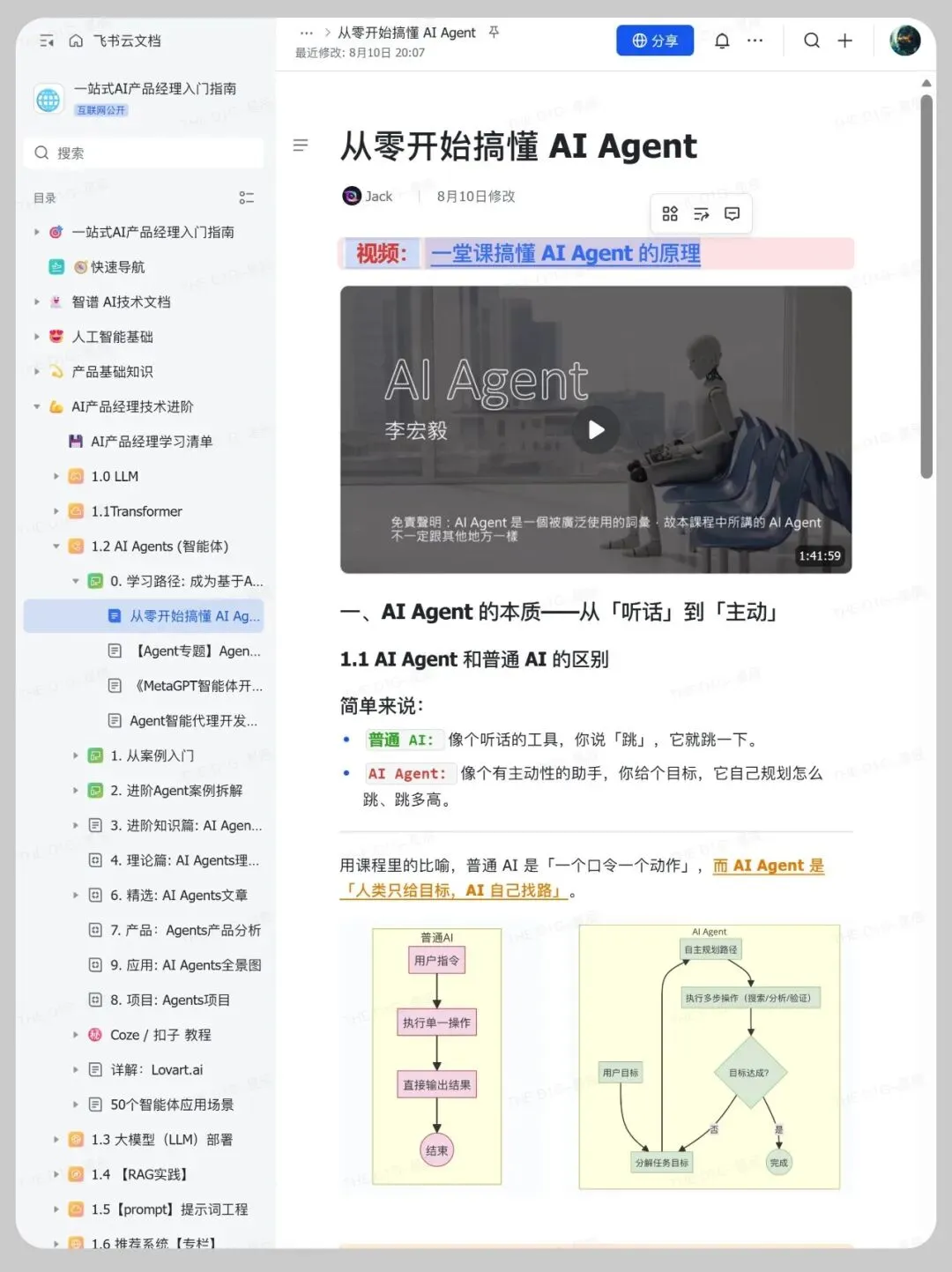Expand the Coze / 扣子 教程 node
This screenshot has width=952, height=1272.
(x=75, y=1035)
